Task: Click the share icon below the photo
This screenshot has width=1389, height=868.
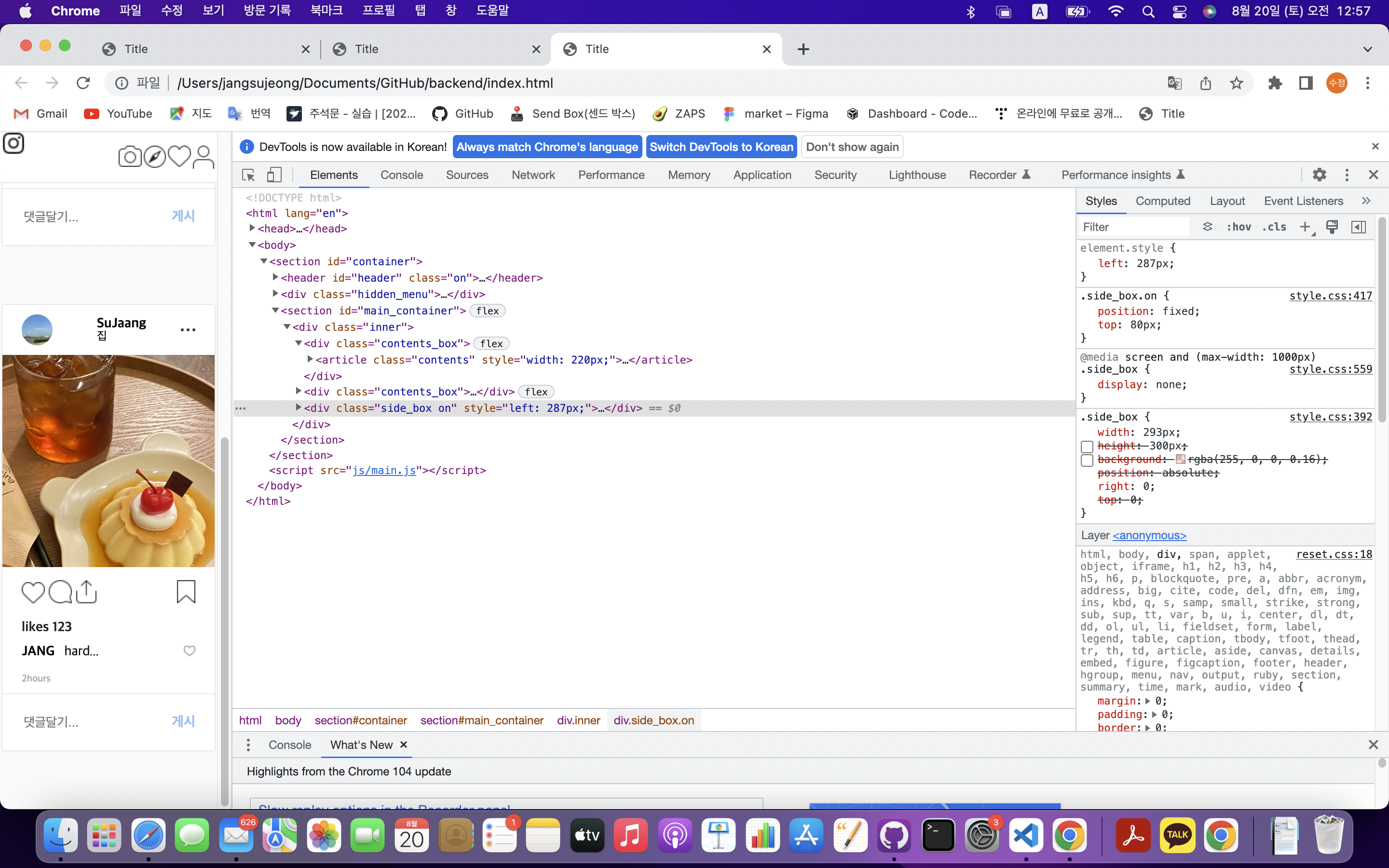Action: (86, 592)
